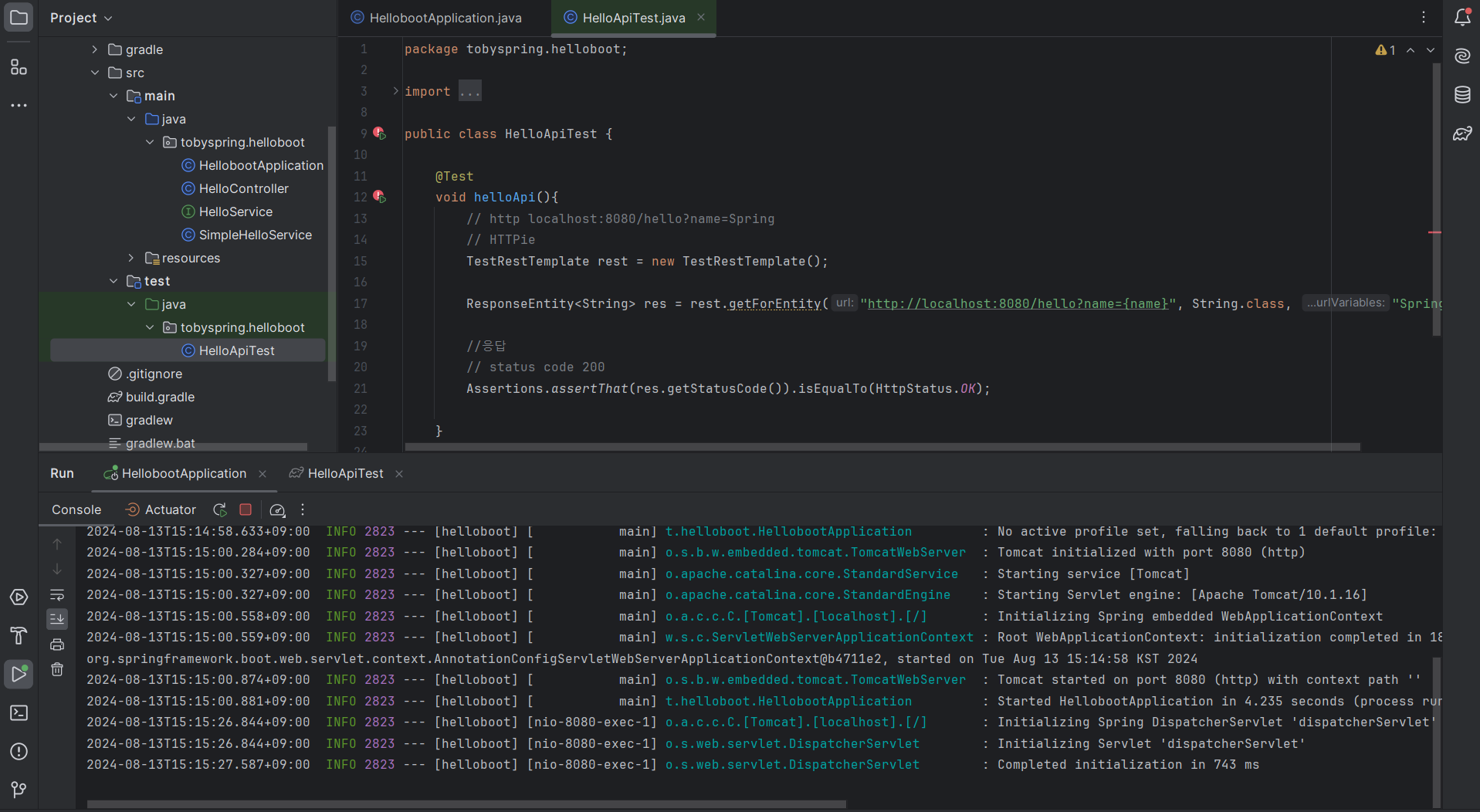This screenshot has width=1480, height=812.
Task: Collapse the src folder
Action: coord(95,73)
